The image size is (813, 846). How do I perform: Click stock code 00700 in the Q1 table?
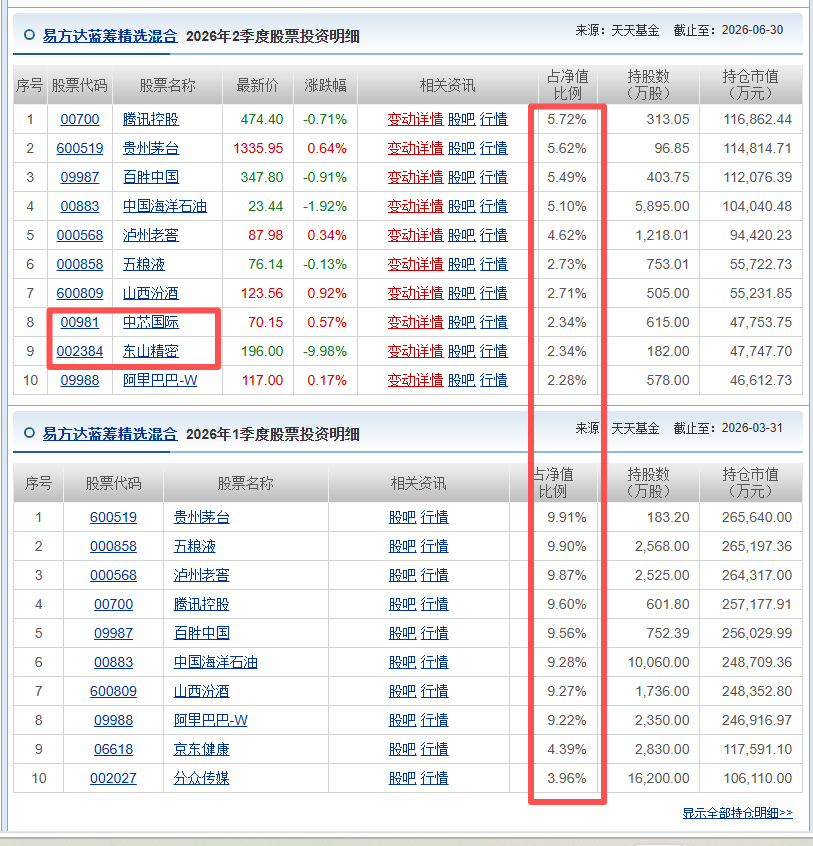pos(113,604)
